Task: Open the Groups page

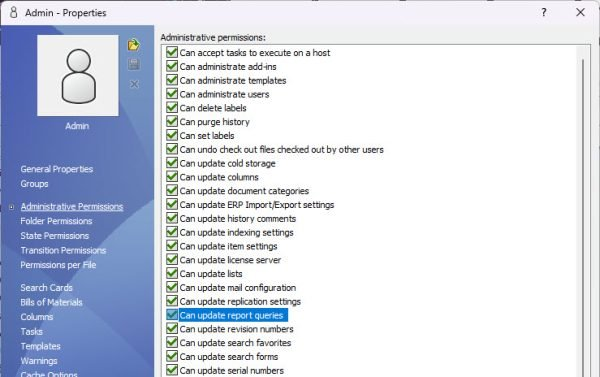Action: [34, 184]
